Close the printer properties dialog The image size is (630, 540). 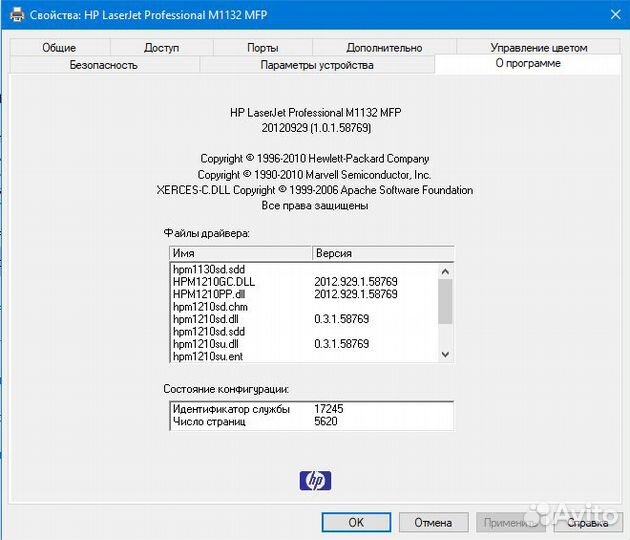[x=615, y=15]
